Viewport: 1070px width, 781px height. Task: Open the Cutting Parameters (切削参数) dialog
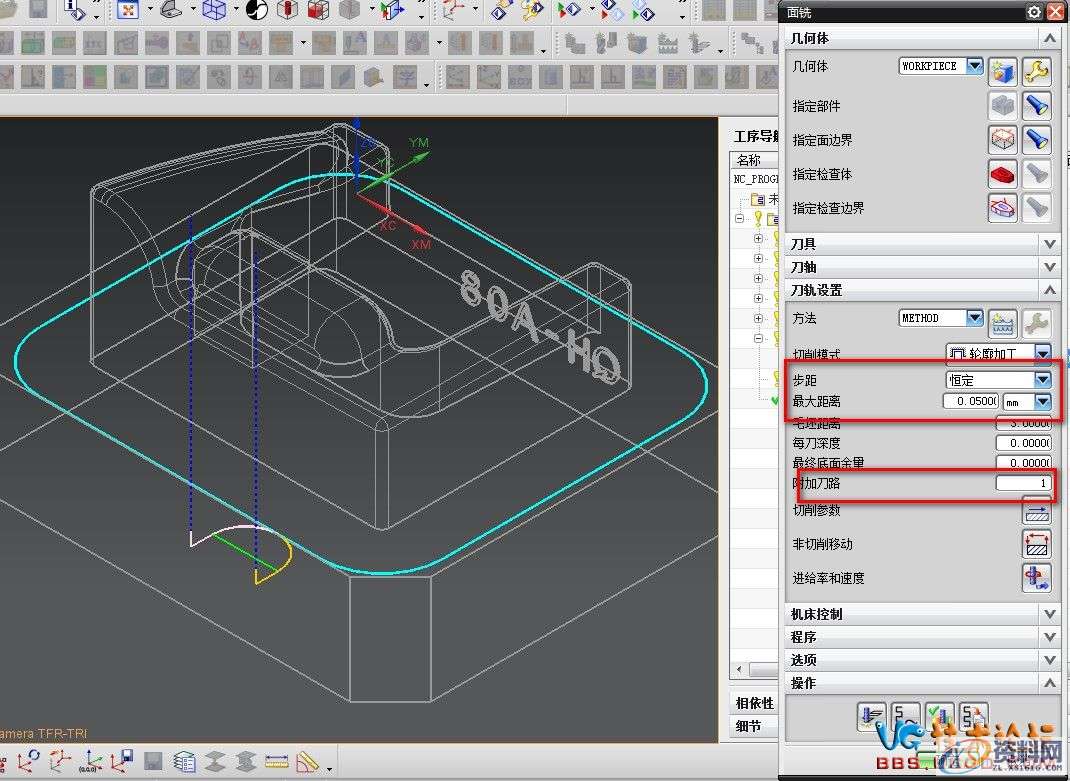(x=1036, y=511)
